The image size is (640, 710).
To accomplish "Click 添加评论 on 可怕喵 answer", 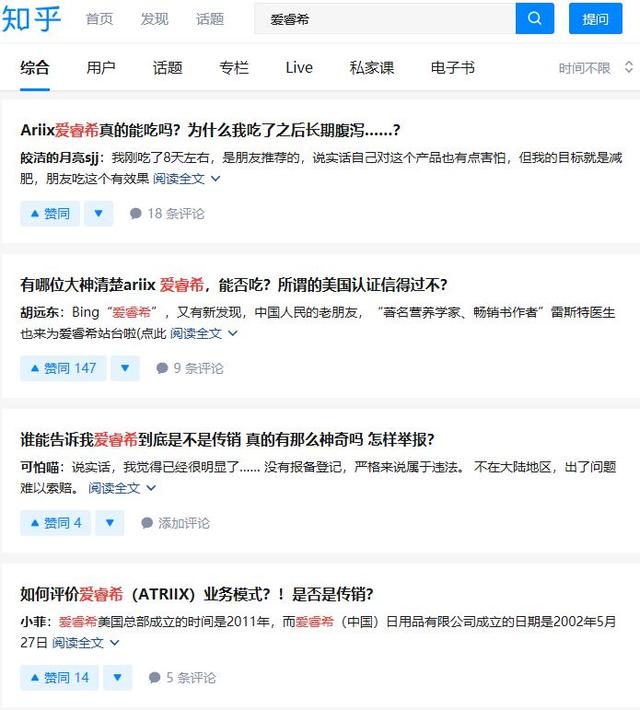I will (x=176, y=523).
